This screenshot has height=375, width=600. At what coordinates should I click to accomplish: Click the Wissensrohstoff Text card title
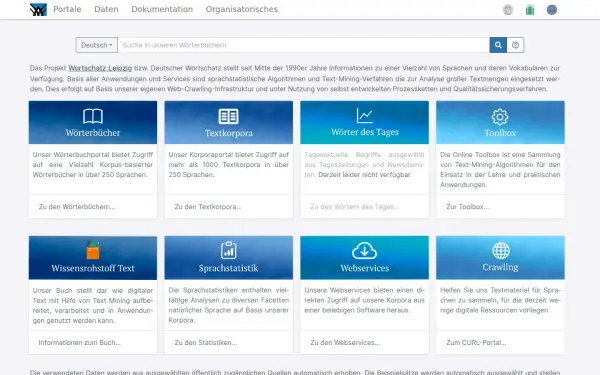tap(93, 268)
